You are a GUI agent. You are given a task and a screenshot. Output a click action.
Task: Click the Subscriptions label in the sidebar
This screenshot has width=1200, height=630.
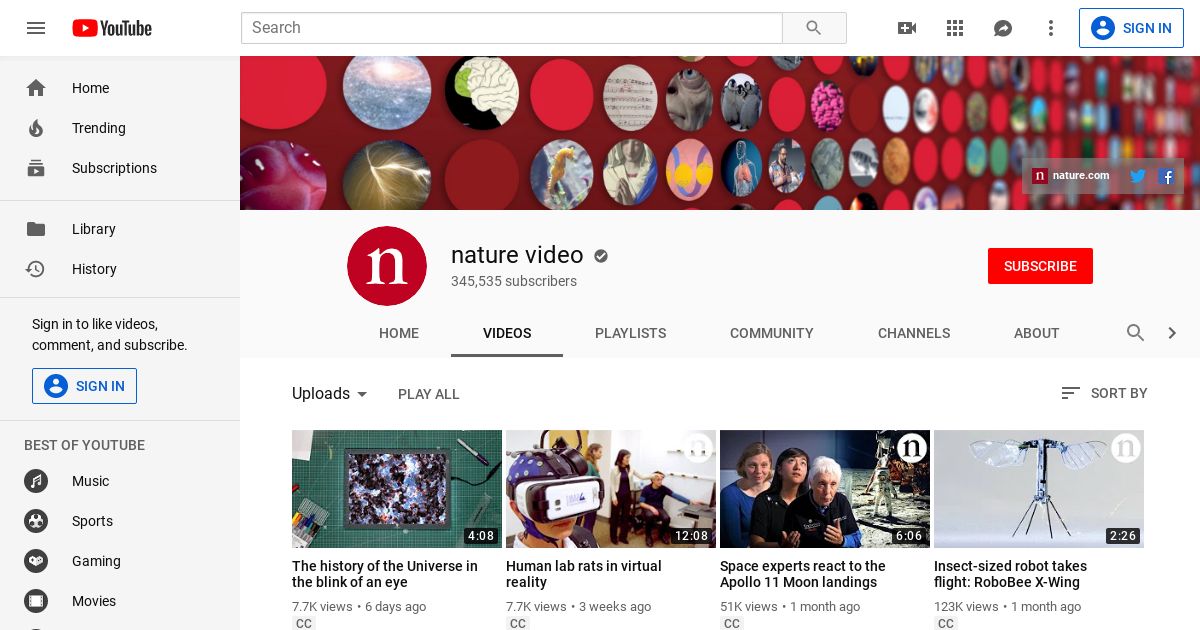tap(114, 168)
